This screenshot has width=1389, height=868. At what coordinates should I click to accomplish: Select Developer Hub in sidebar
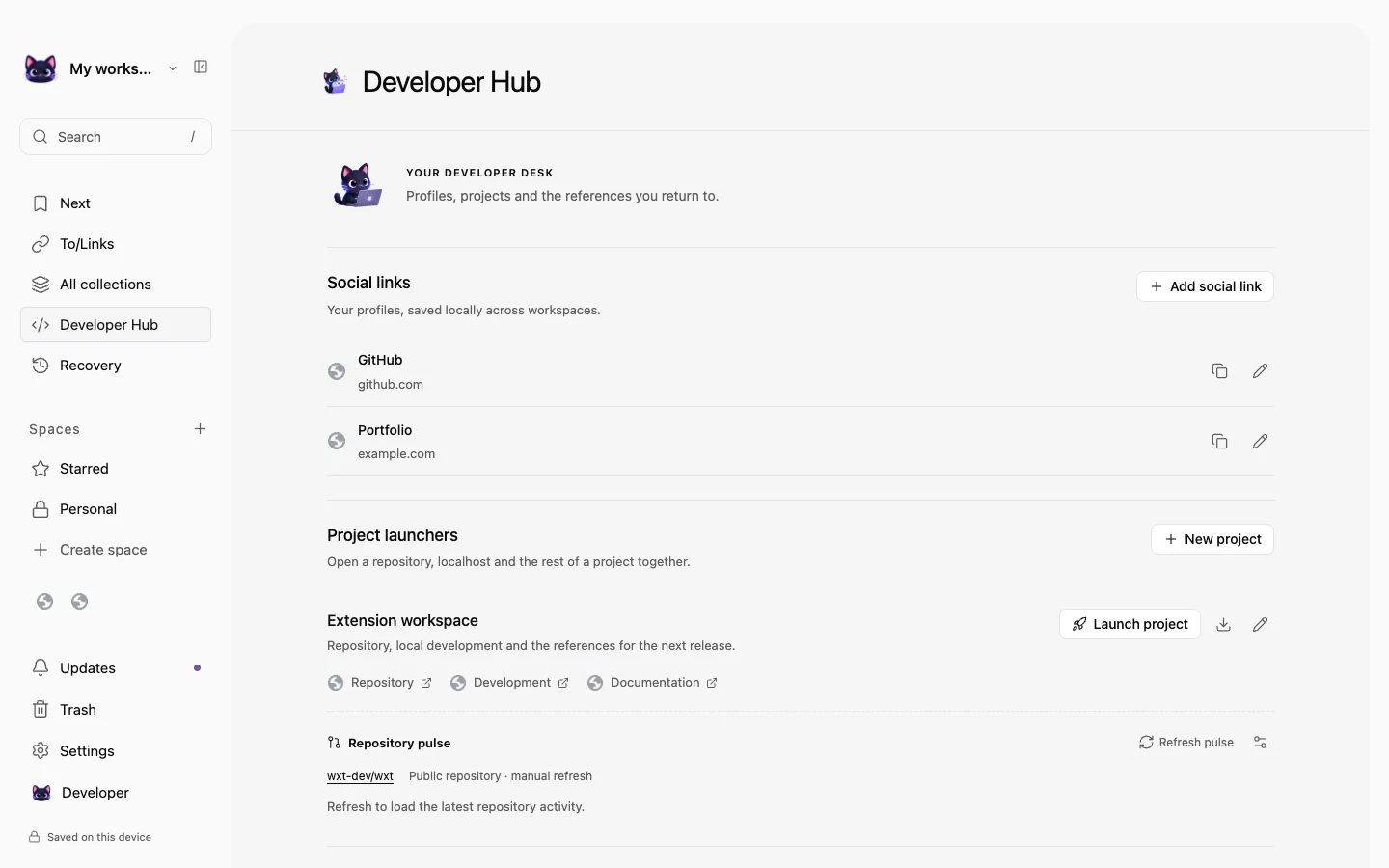coord(116,325)
